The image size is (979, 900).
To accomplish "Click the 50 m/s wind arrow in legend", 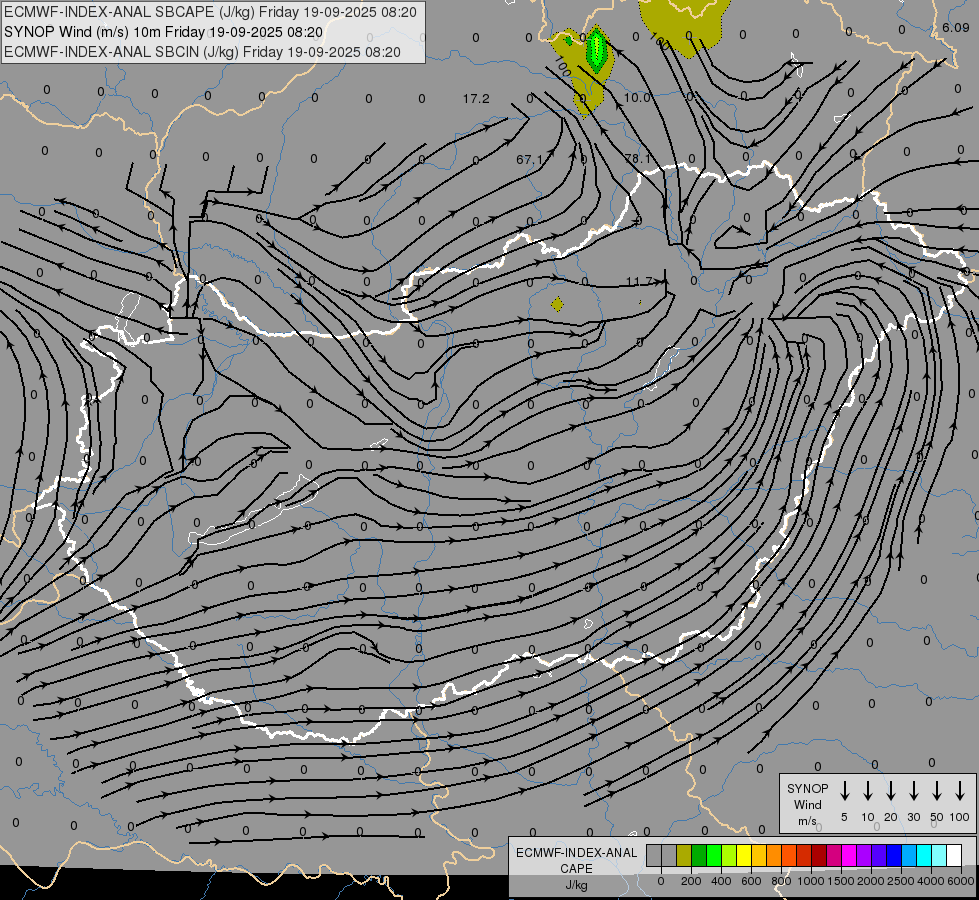I will pyautogui.click(x=937, y=791).
